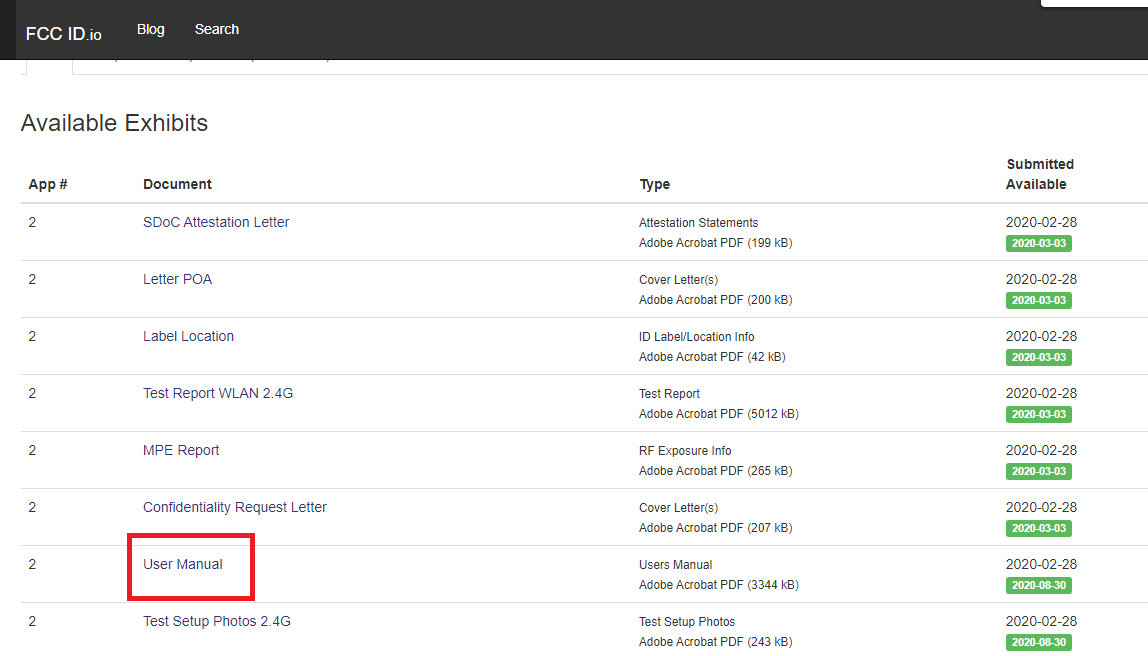Click the green 2020-08-30 badge in the User Manual row
The image size is (1148, 656).
point(1038,585)
